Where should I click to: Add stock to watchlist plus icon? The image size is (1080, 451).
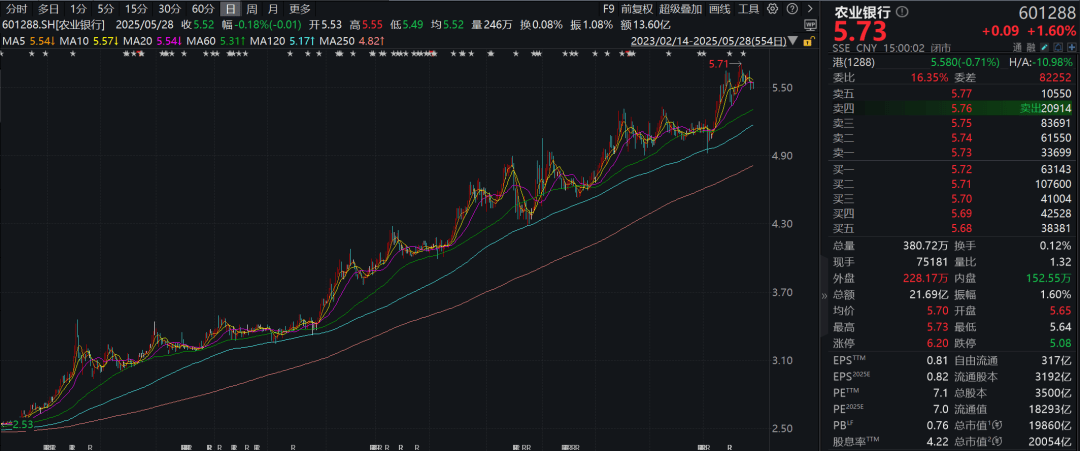coord(1072,48)
